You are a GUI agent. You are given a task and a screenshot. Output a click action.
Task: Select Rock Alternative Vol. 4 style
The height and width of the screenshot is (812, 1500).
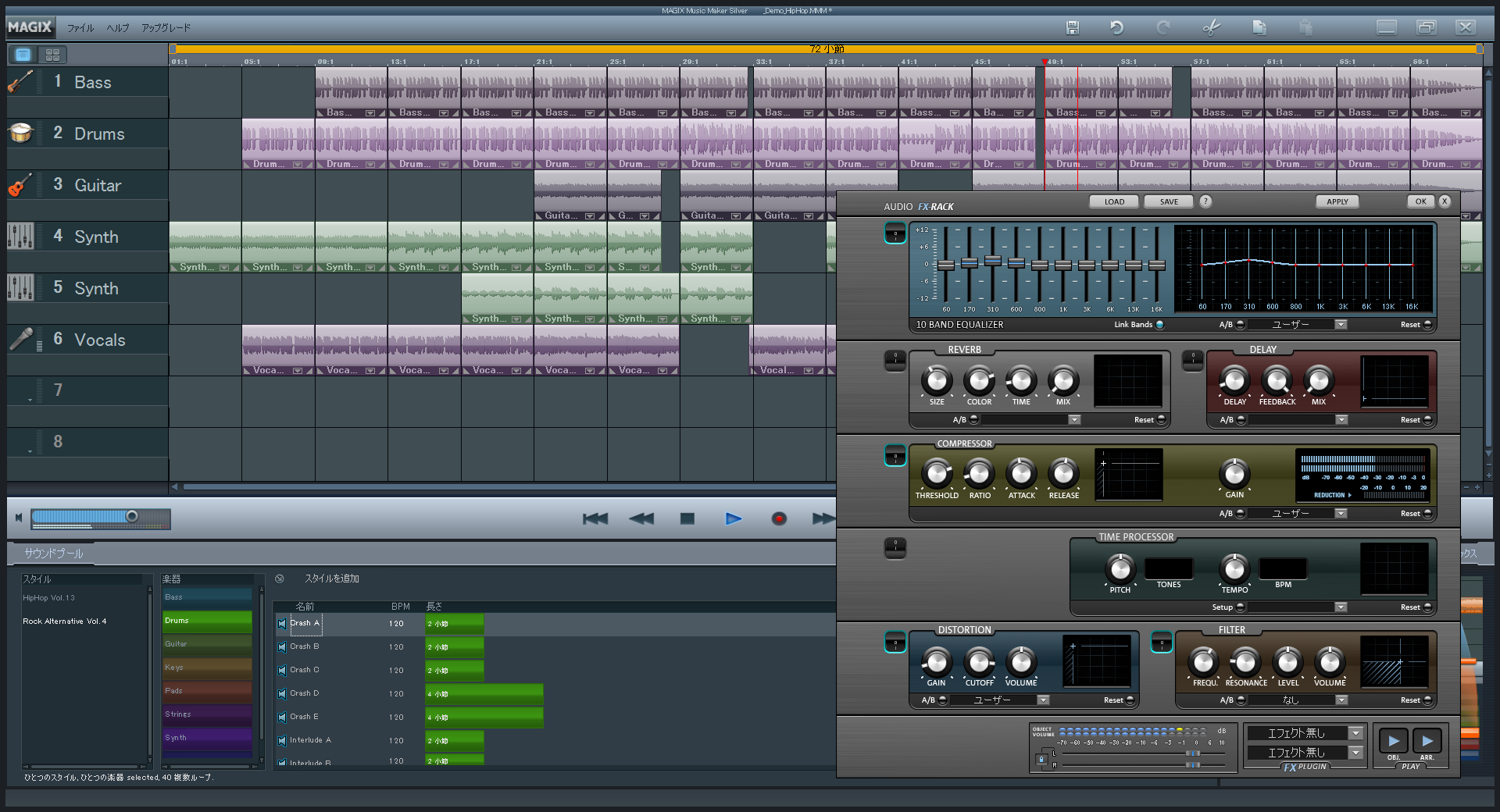click(65, 621)
